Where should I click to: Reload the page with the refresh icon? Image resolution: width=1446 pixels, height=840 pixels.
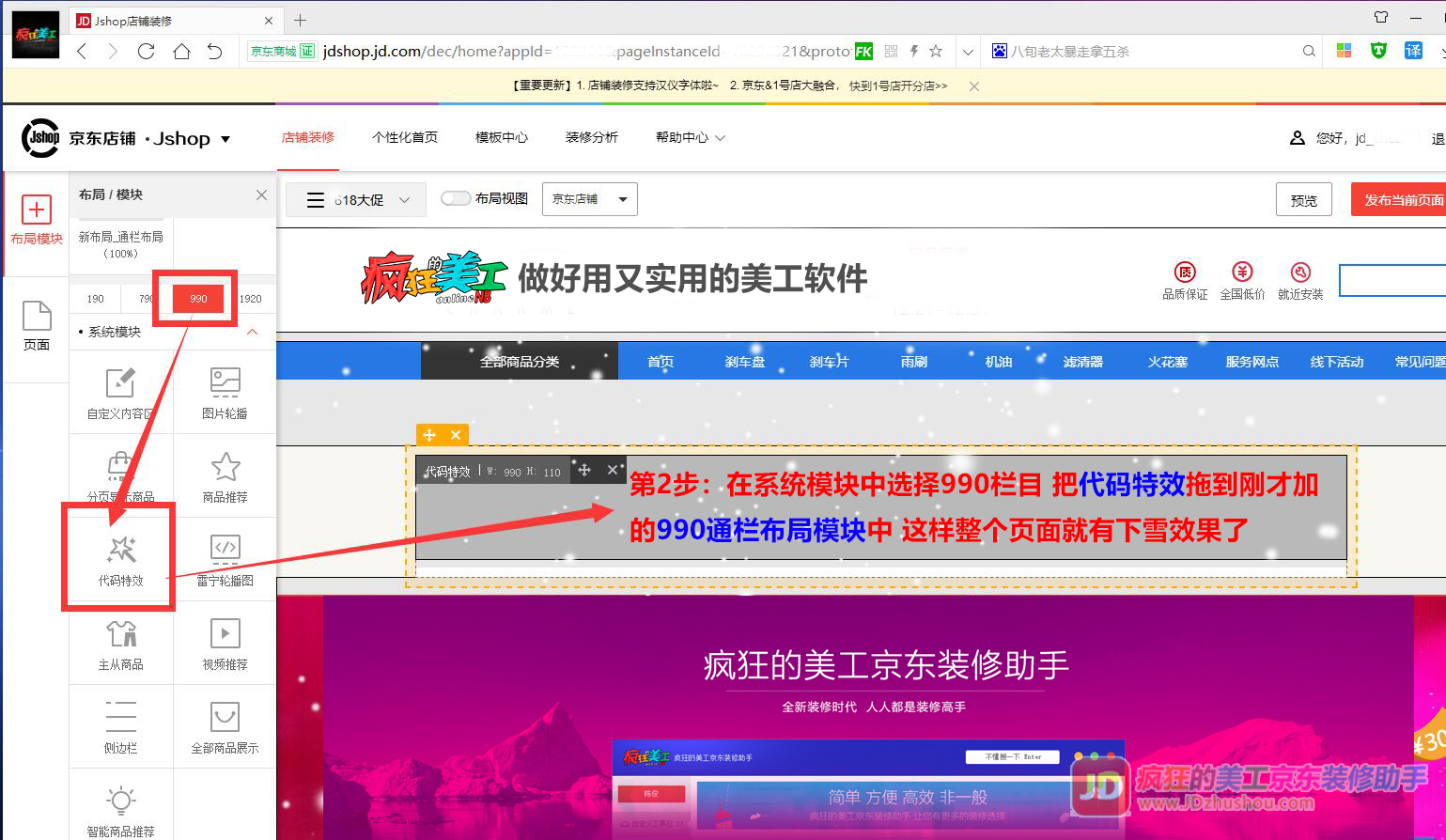(146, 51)
